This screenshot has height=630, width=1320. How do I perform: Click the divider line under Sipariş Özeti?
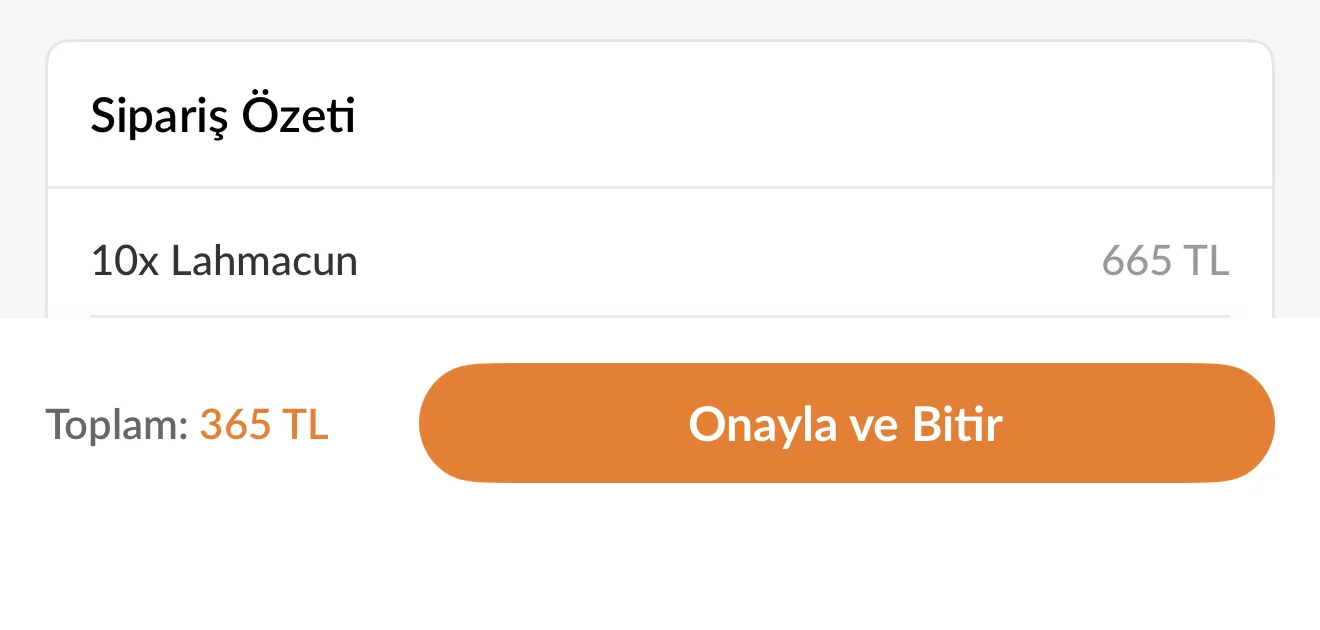click(x=660, y=187)
